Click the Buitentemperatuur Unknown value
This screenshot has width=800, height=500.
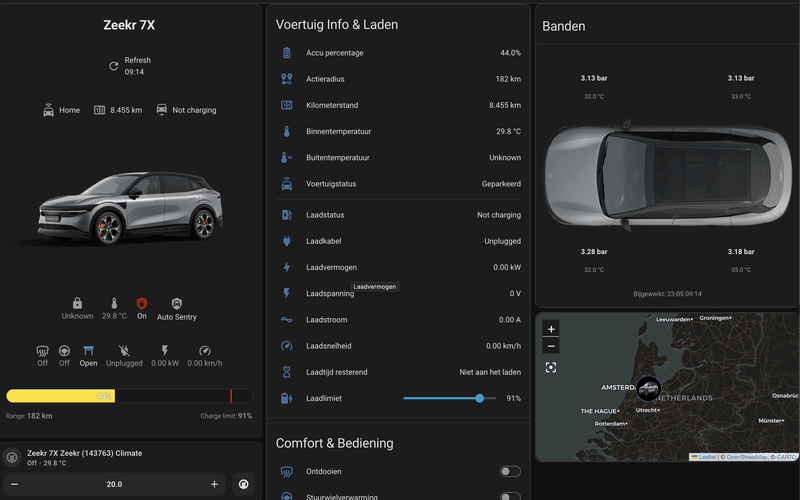coord(505,158)
